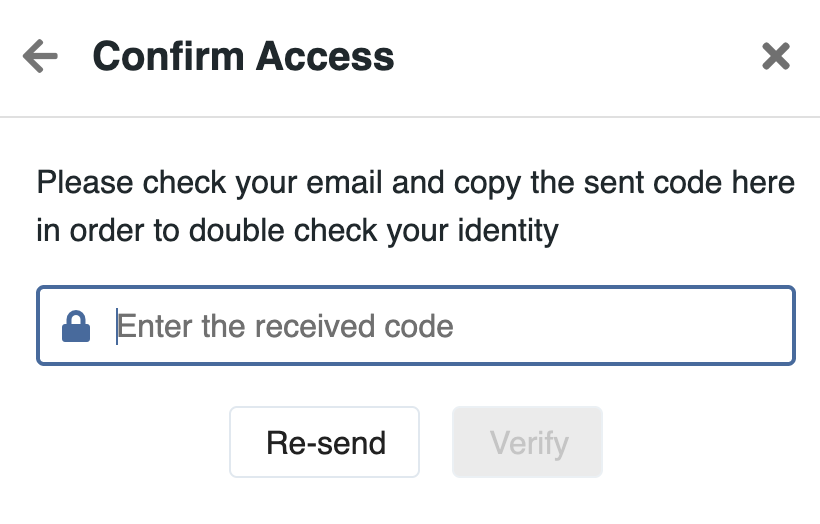Click 'Enter the received code' placeholder
820x524 pixels.
(285, 327)
